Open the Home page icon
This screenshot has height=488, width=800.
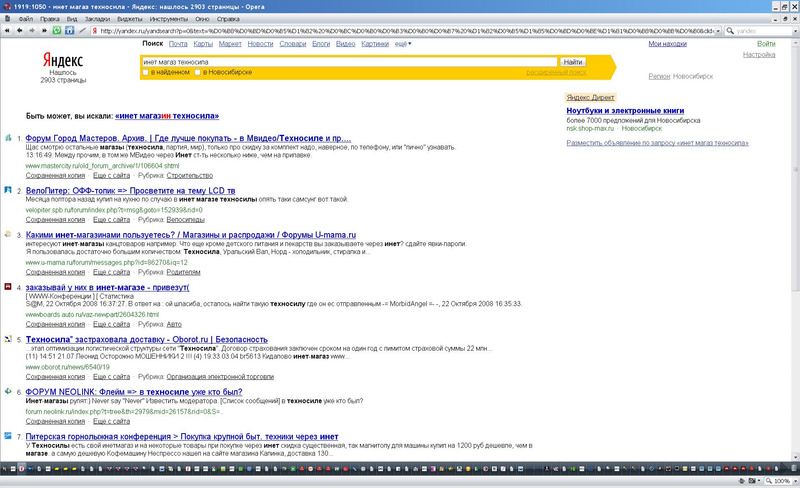tap(69, 31)
